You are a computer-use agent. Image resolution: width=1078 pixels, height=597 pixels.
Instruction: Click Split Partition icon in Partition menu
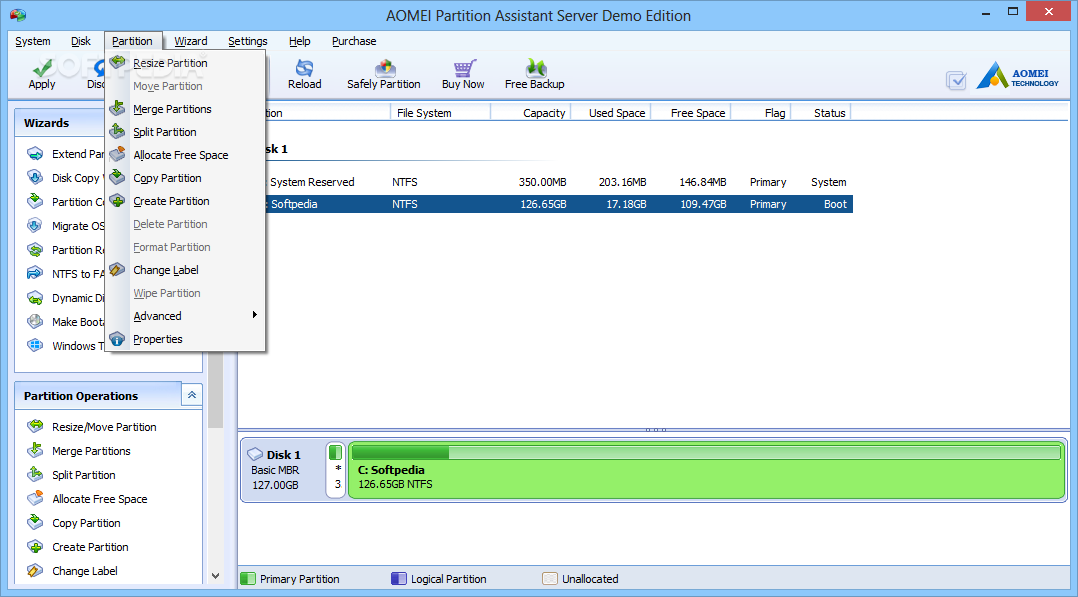(118, 131)
